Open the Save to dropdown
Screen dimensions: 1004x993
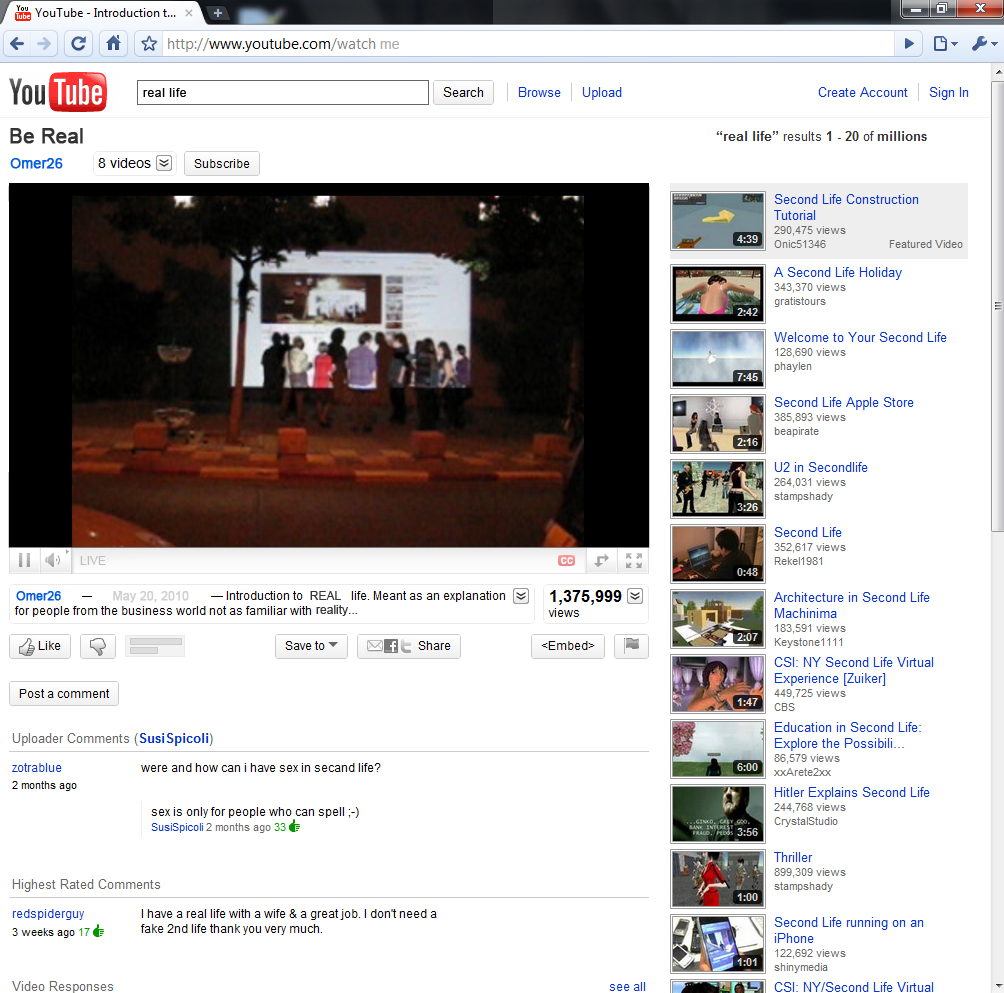click(x=311, y=646)
